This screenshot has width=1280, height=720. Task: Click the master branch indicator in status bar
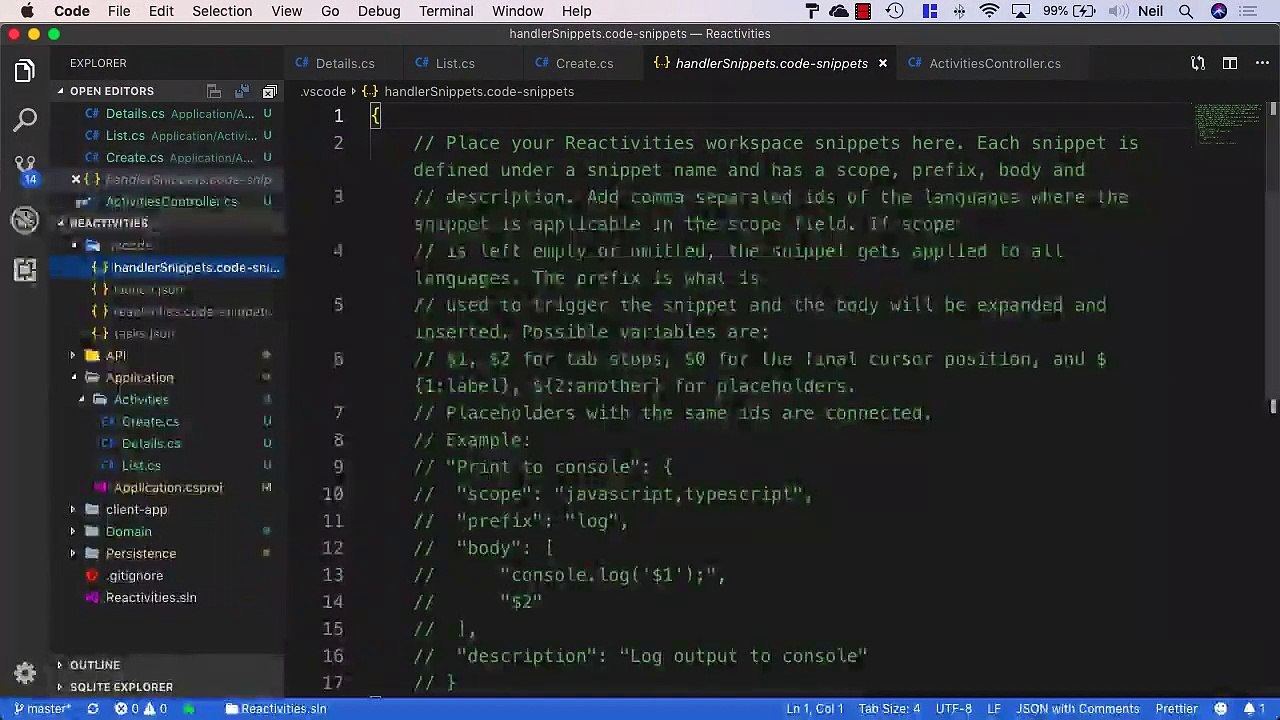point(42,708)
